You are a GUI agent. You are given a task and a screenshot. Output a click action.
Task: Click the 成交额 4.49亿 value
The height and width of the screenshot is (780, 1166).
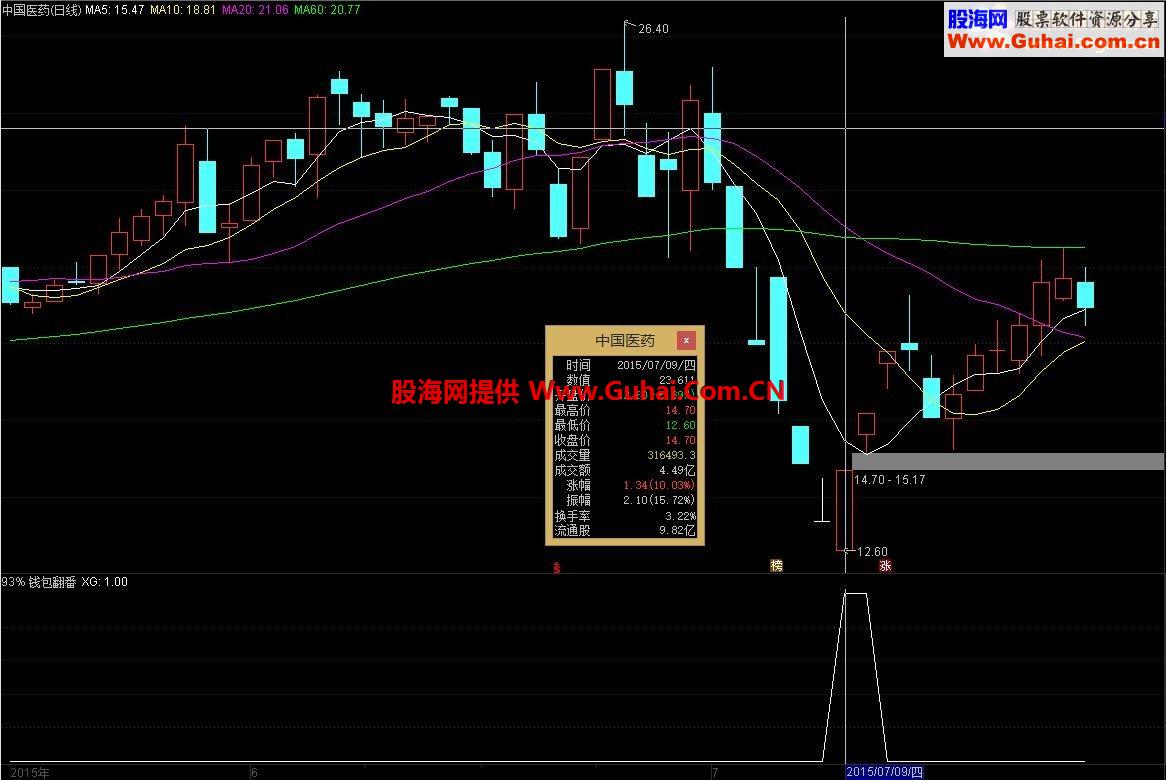pos(677,471)
